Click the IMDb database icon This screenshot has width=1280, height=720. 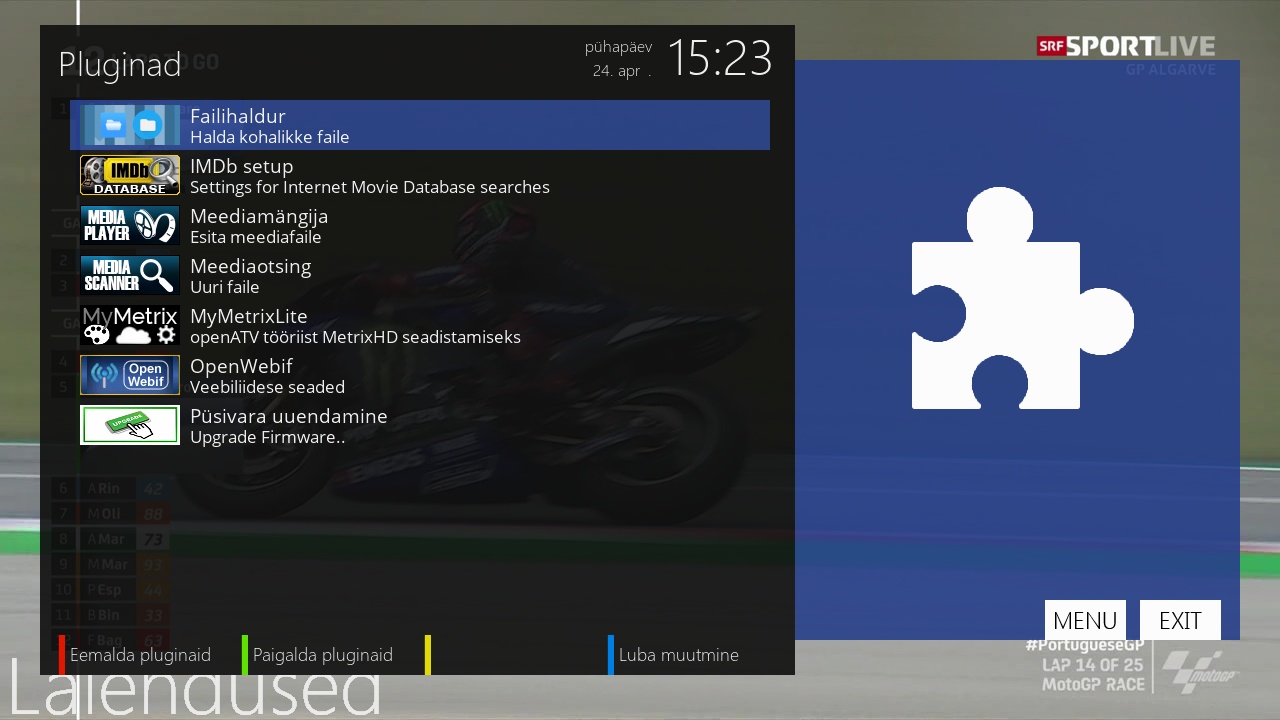[130, 175]
